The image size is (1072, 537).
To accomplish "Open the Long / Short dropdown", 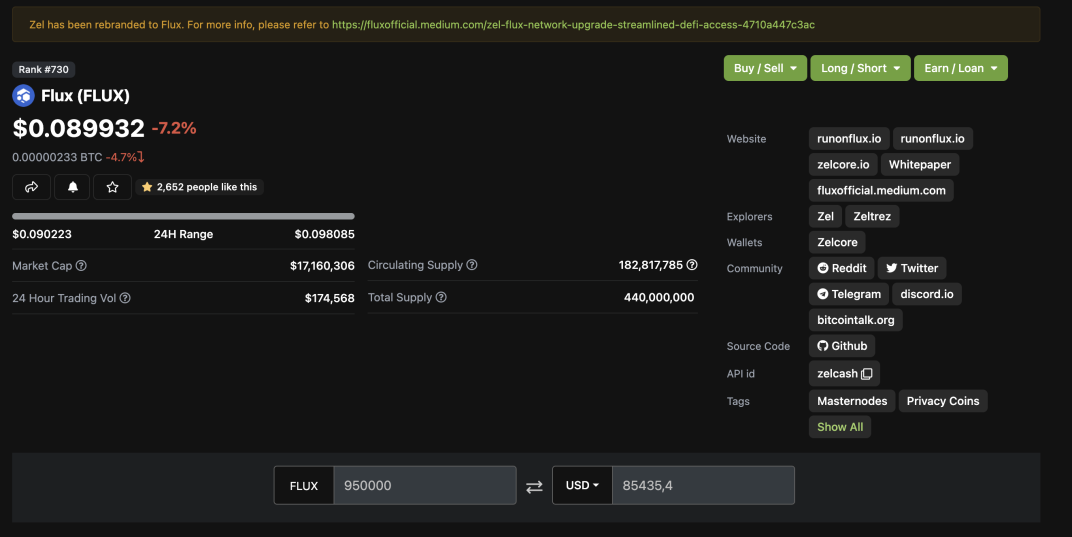I will point(860,68).
